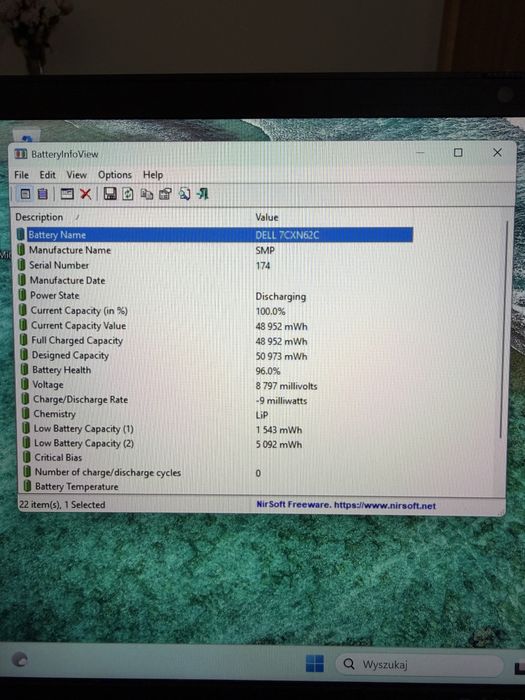The height and width of the screenshot is (700, 525).
Task: Open the View menu
Action: click(77, 175)
